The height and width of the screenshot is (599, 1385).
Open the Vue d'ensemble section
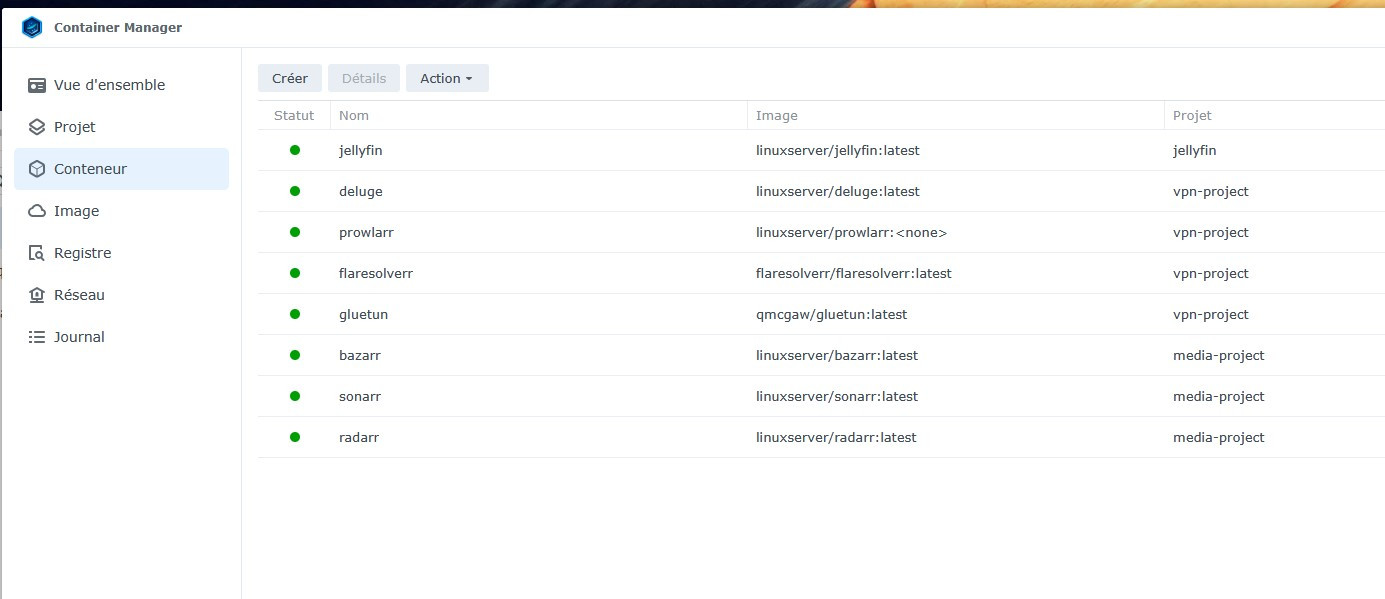[x=121, y=85]
